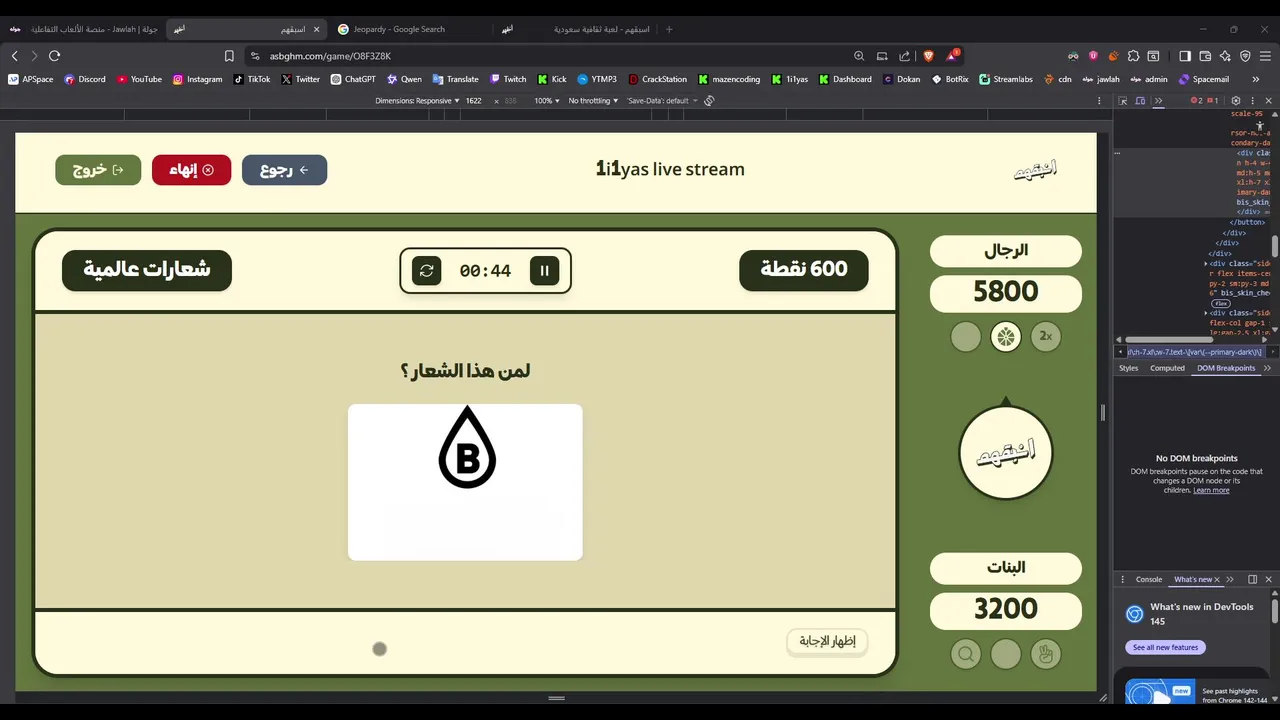Image resolution: width=1280 pixels, height=720 pixels.
Task: Click the round game logo in sidebar
Action: click(1006, 452)
